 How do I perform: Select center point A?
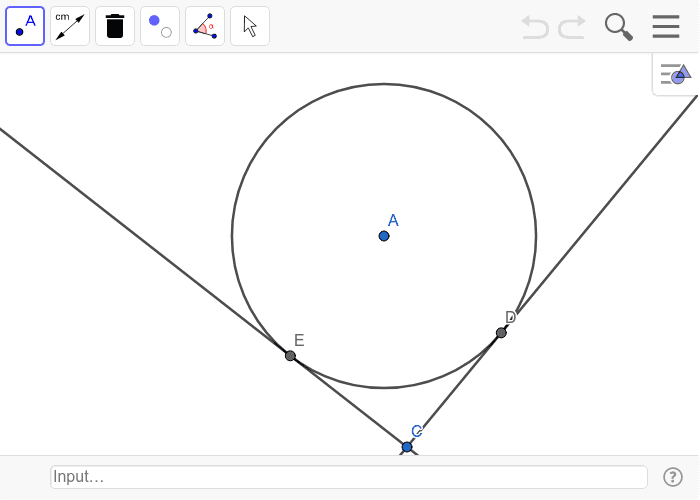[x=383, y=236]
